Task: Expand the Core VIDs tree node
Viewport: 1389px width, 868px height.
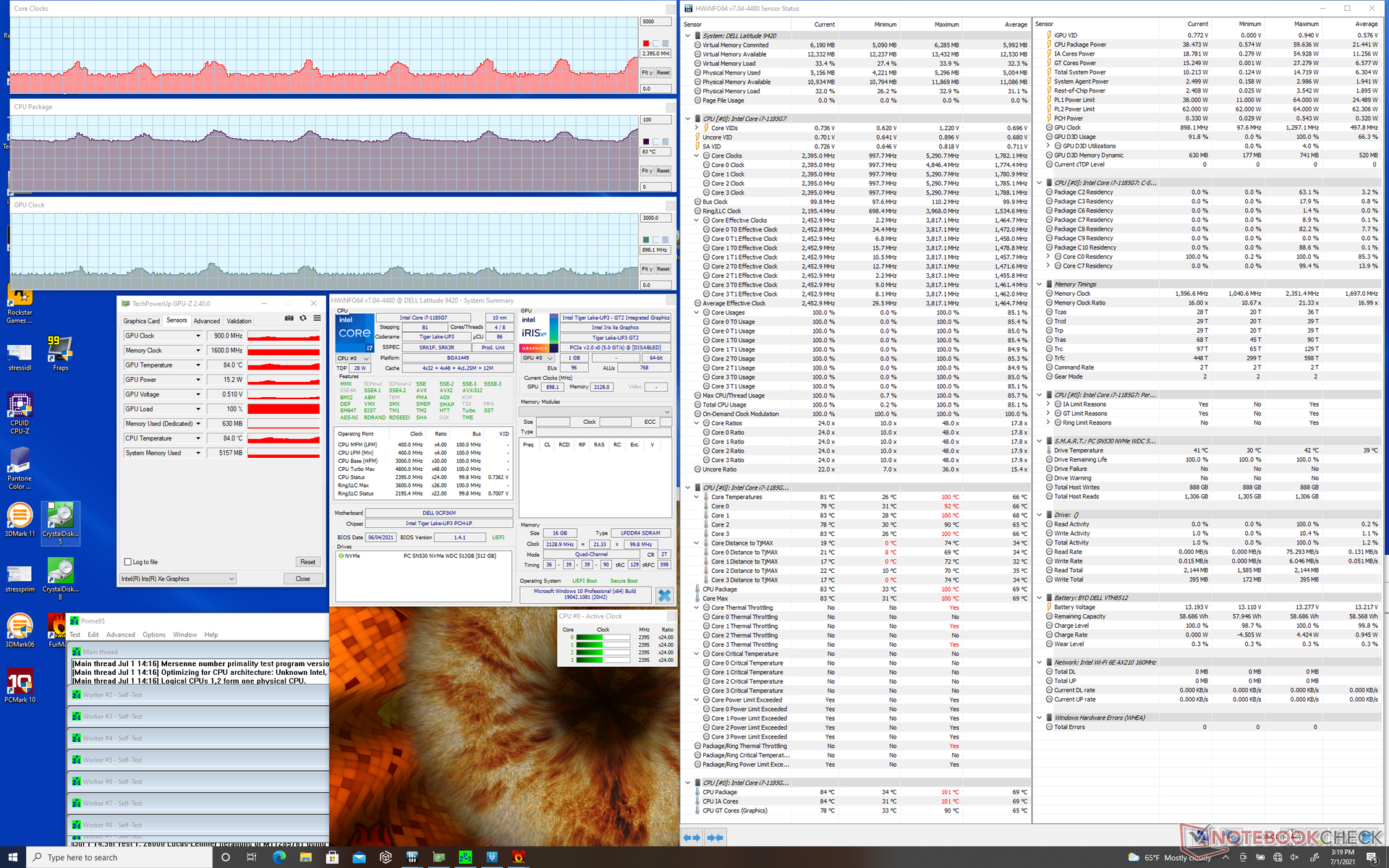Action: click(x=697, y=128)
